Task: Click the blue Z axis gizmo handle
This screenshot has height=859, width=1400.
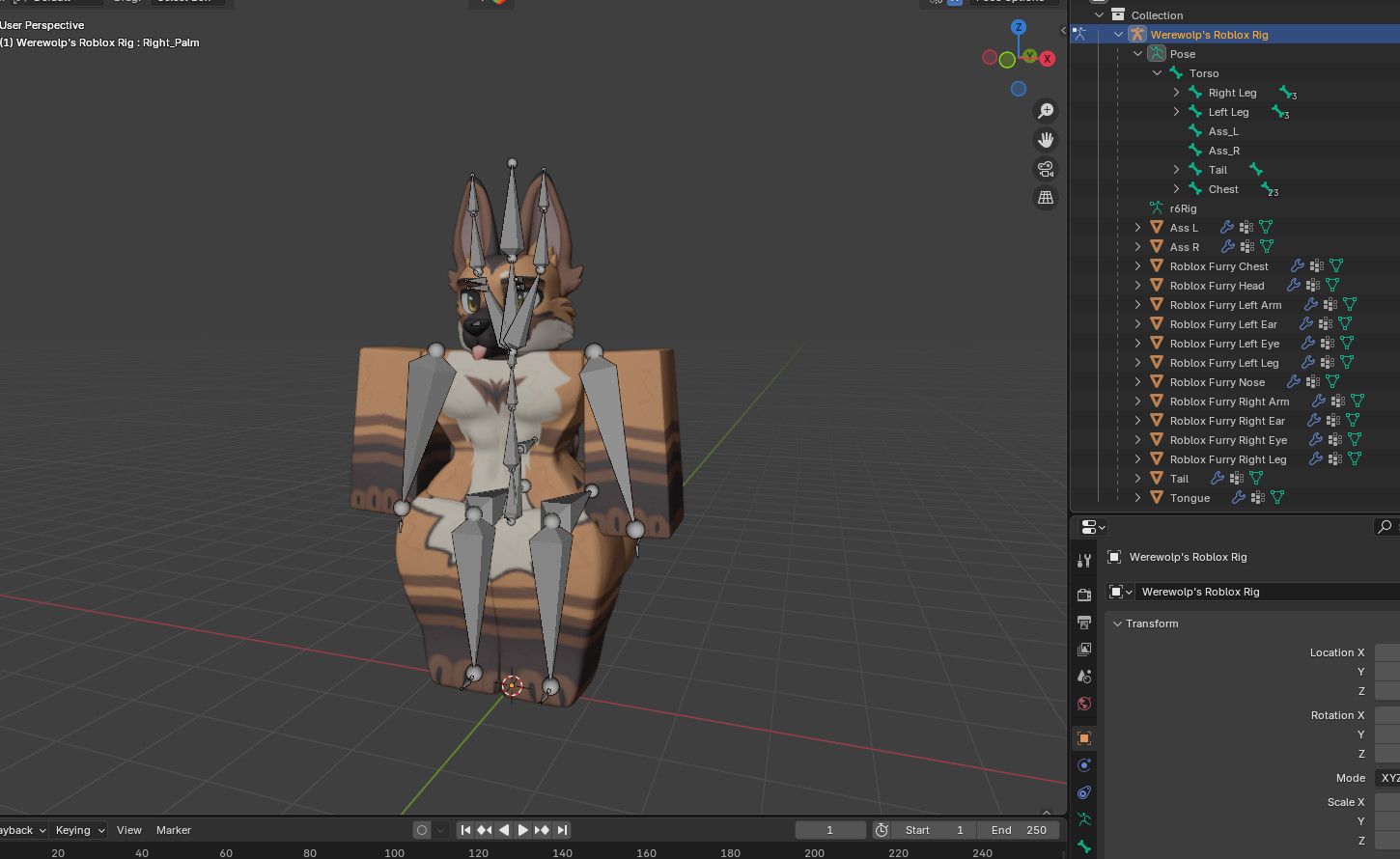Action: 1019,27
